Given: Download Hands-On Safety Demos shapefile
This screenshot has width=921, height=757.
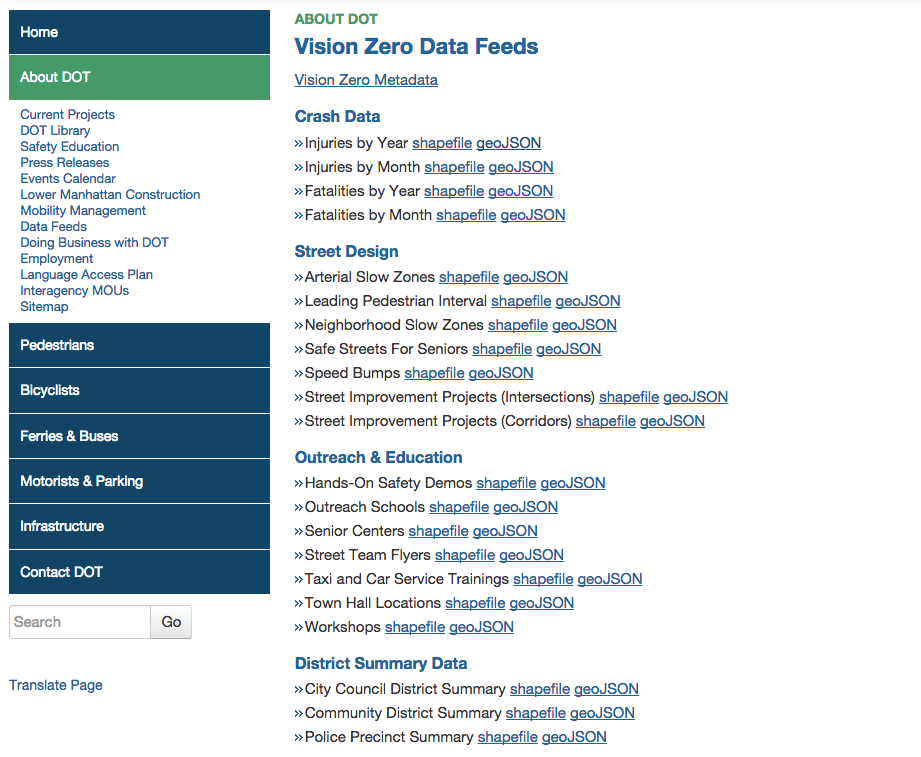Looking at the screenshot, I should 506,483.
